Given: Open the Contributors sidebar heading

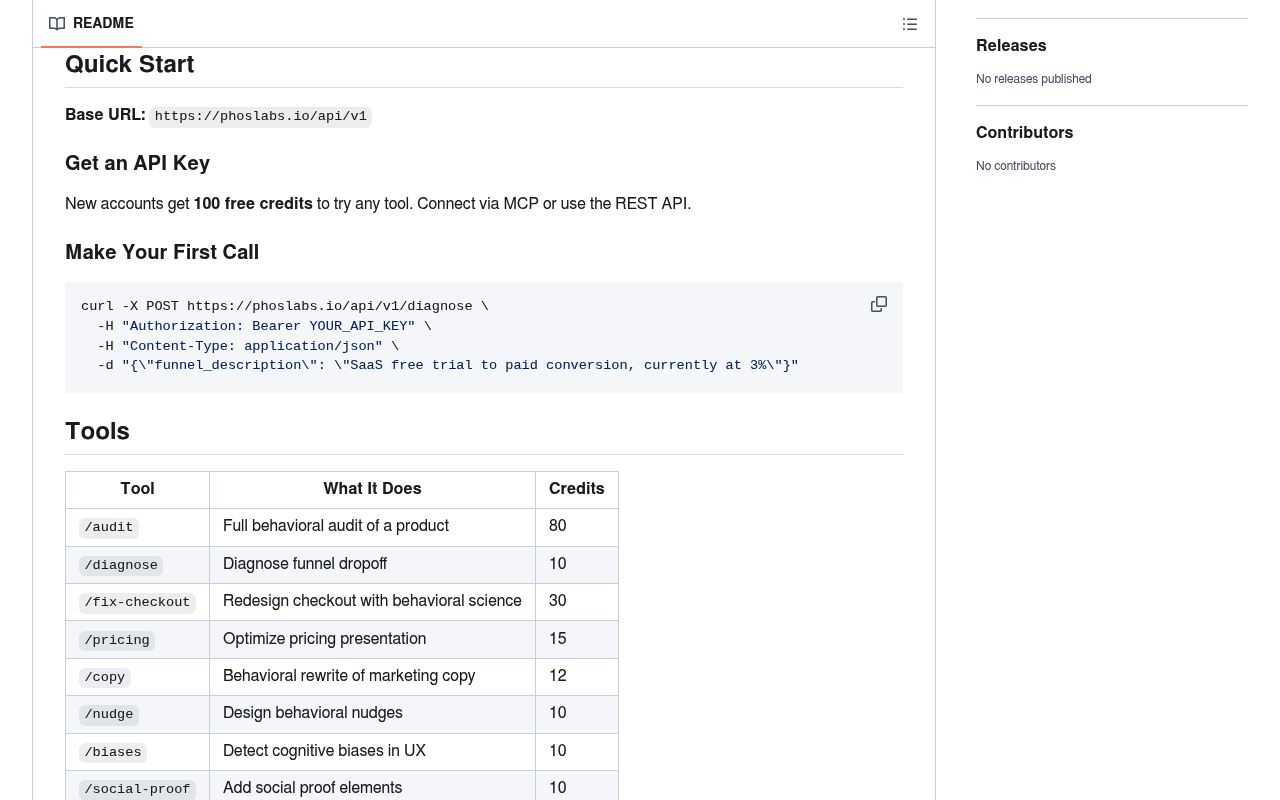Looking at the screenshot, I should pyautogui.click(x=1024, y=133).
